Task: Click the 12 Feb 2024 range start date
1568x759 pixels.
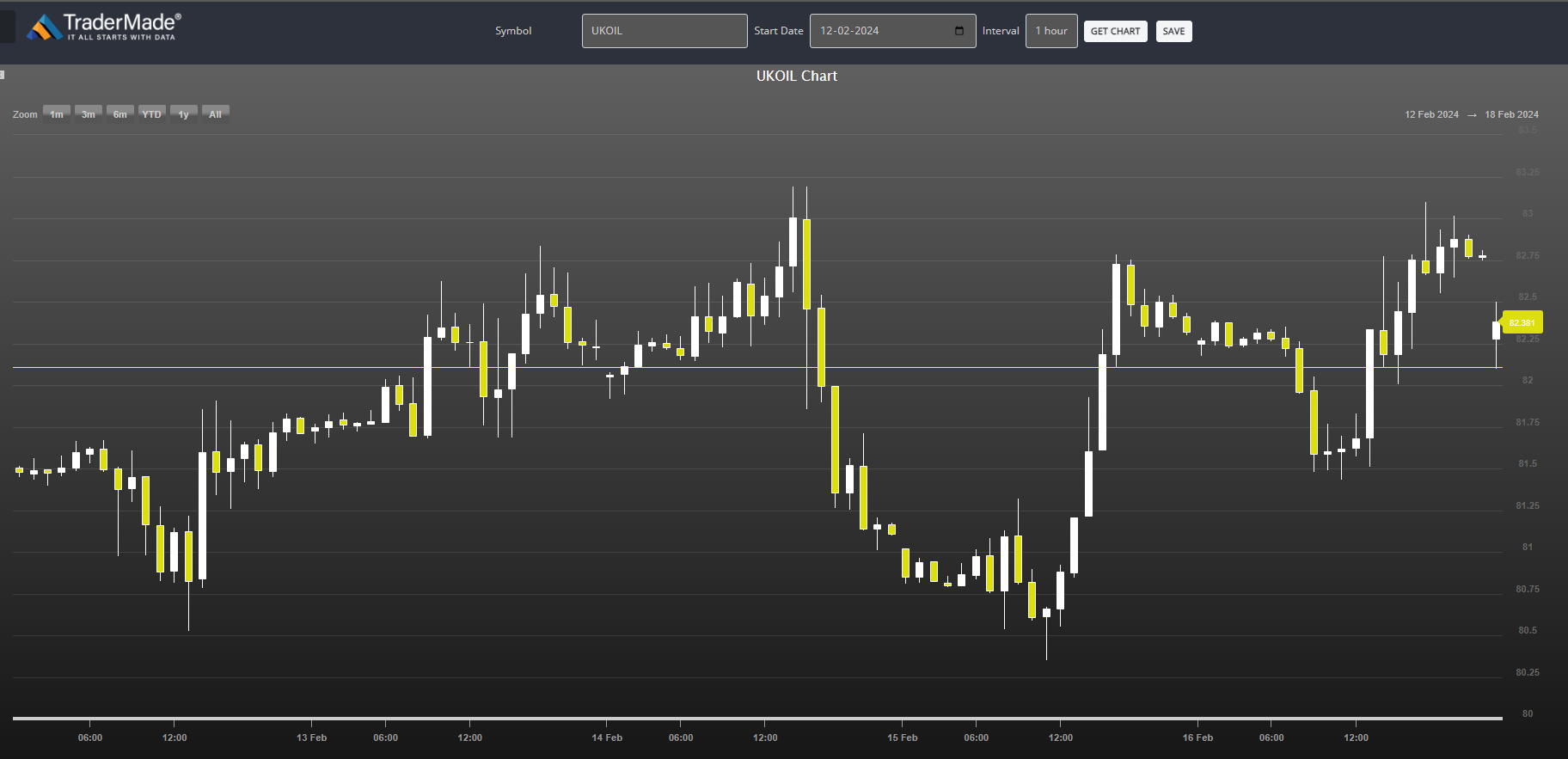Action: 1431,114
